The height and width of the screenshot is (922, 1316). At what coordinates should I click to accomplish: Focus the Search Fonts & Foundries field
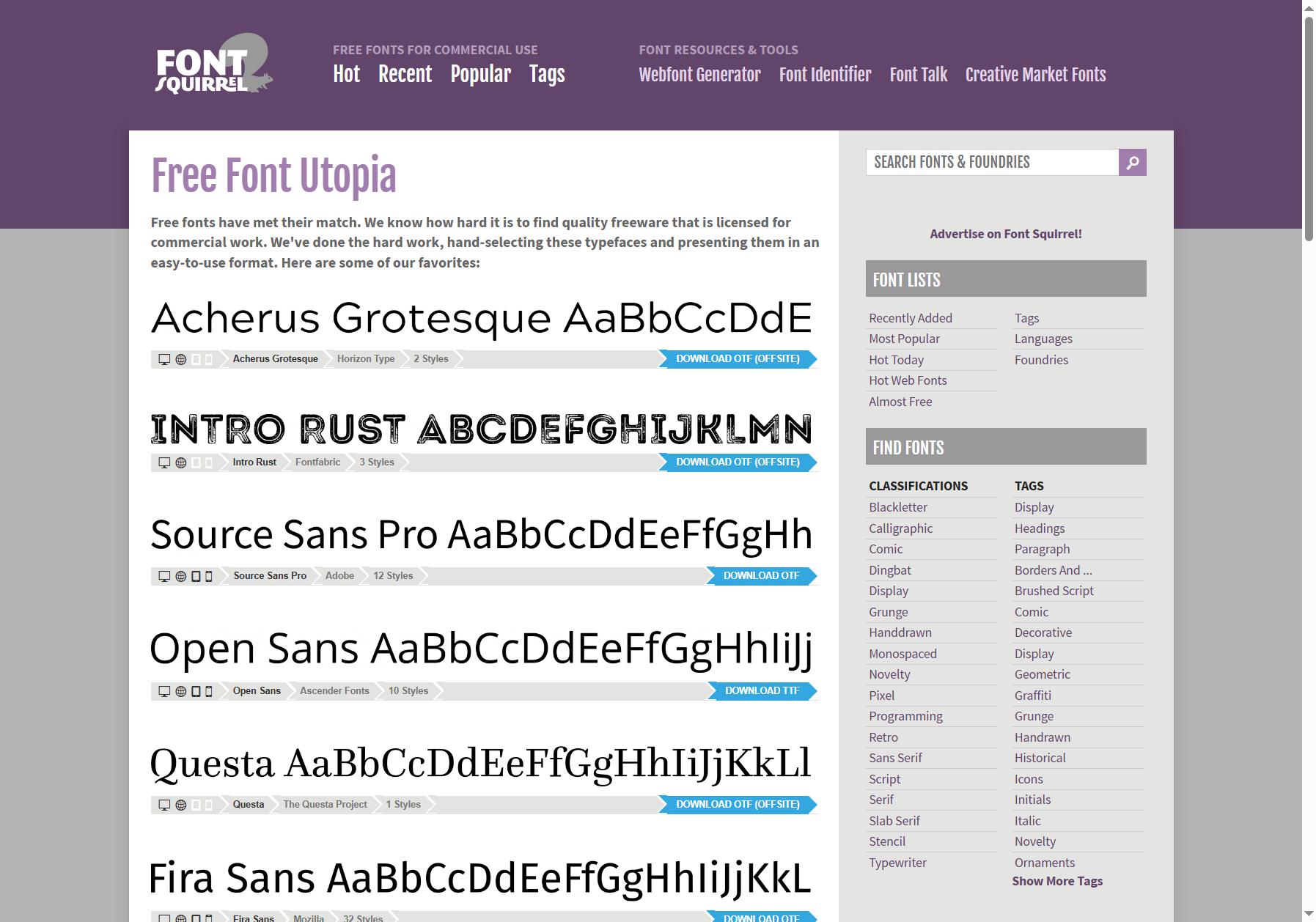pos(992,162)
